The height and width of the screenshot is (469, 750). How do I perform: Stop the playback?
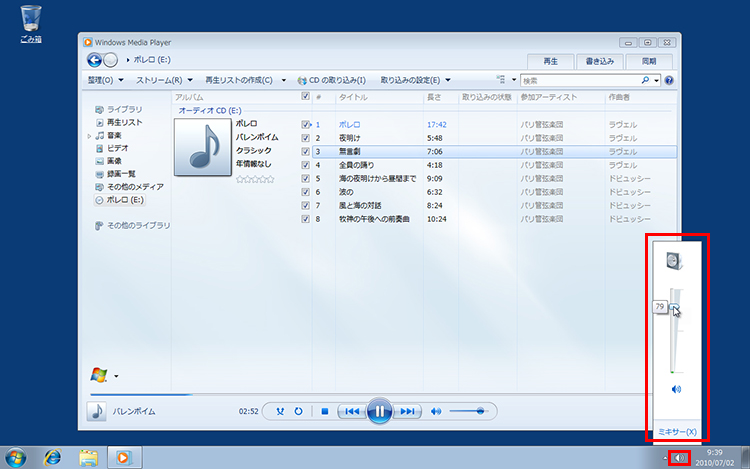click(325, 411)
